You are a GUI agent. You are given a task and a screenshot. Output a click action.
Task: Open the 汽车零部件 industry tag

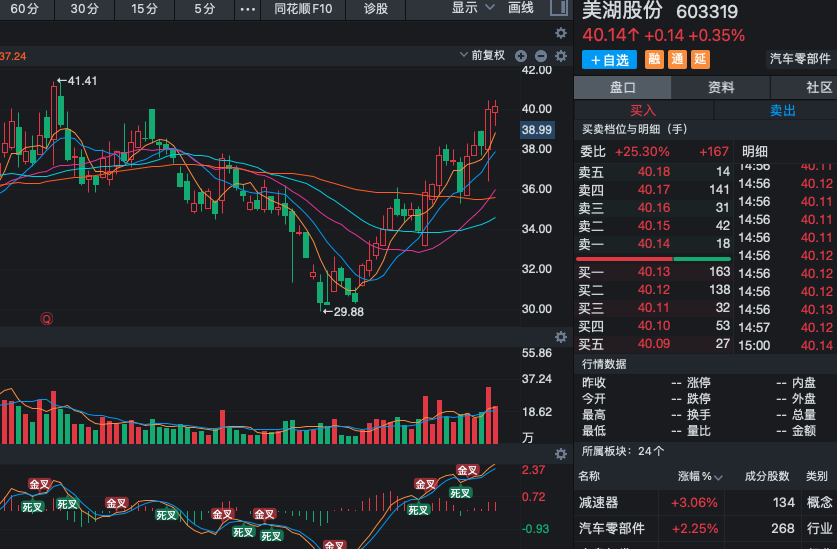(x=800, y=59)
